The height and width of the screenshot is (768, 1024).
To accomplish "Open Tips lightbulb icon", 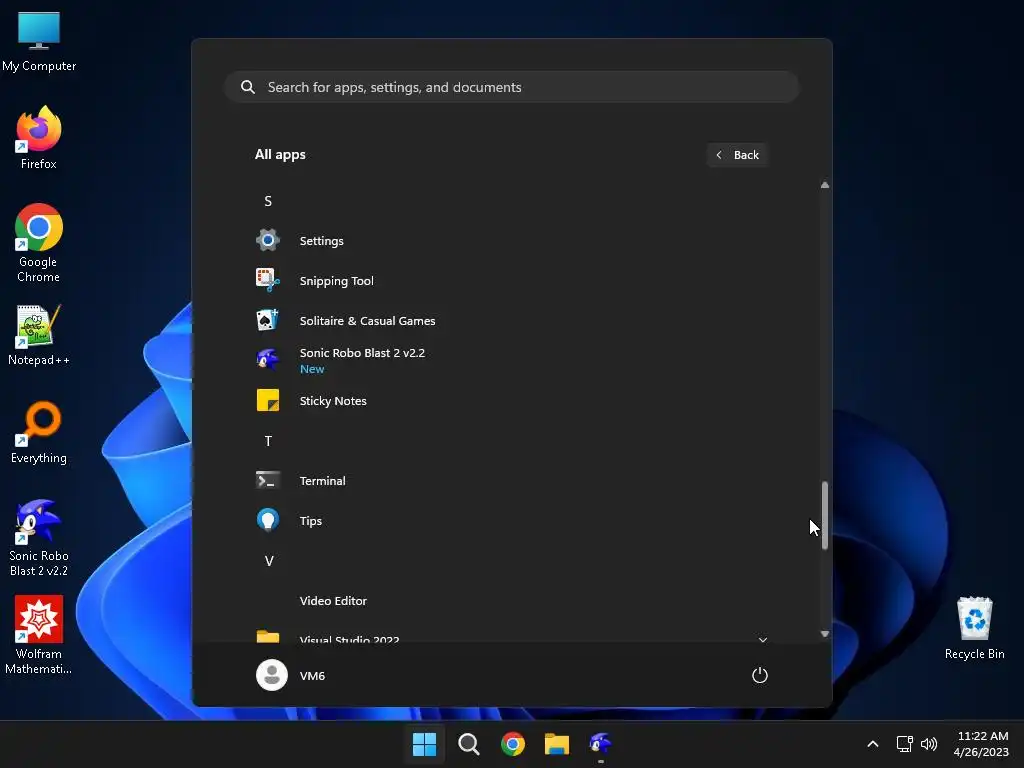I will 268,520.
